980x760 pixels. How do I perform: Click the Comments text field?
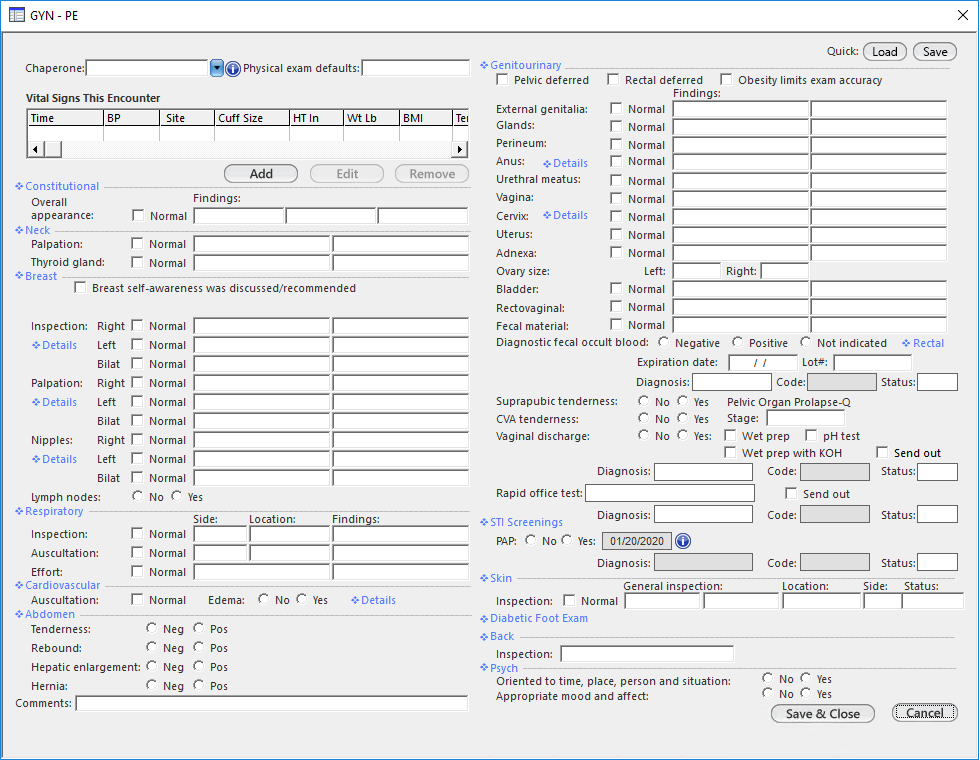pos(272,704)
